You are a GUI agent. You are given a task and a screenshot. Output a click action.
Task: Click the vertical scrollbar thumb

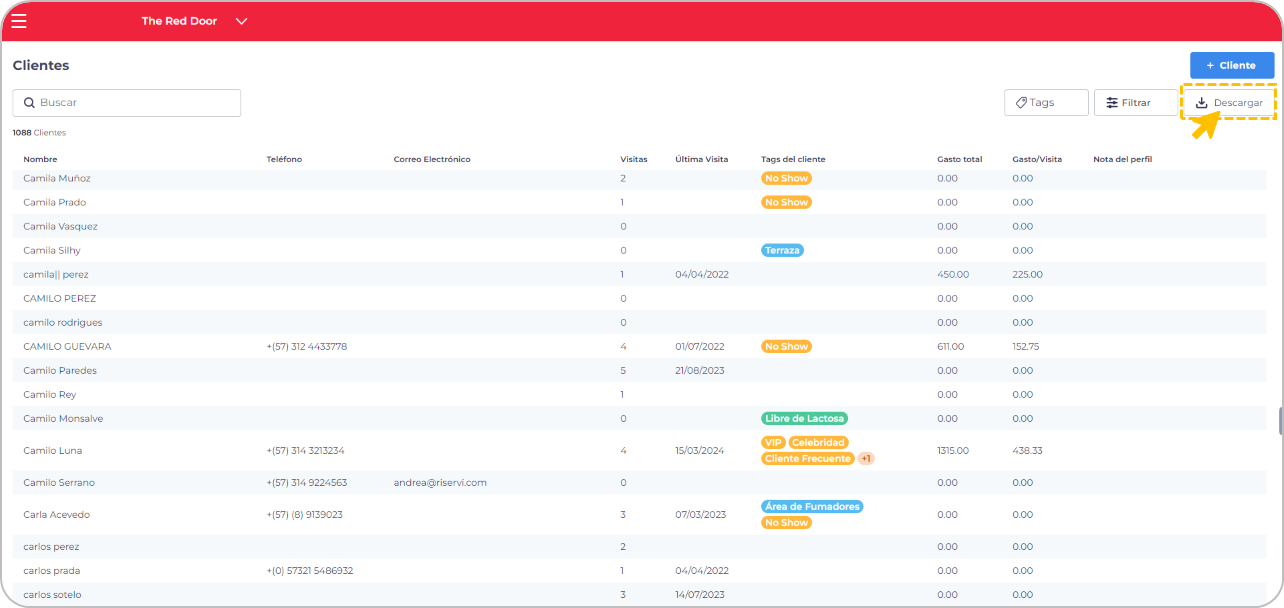[1280, 421]
